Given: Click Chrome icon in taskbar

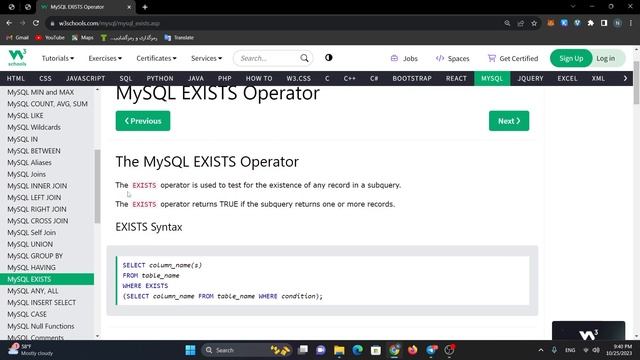Looking at the screenshot, I should point(394,350).
